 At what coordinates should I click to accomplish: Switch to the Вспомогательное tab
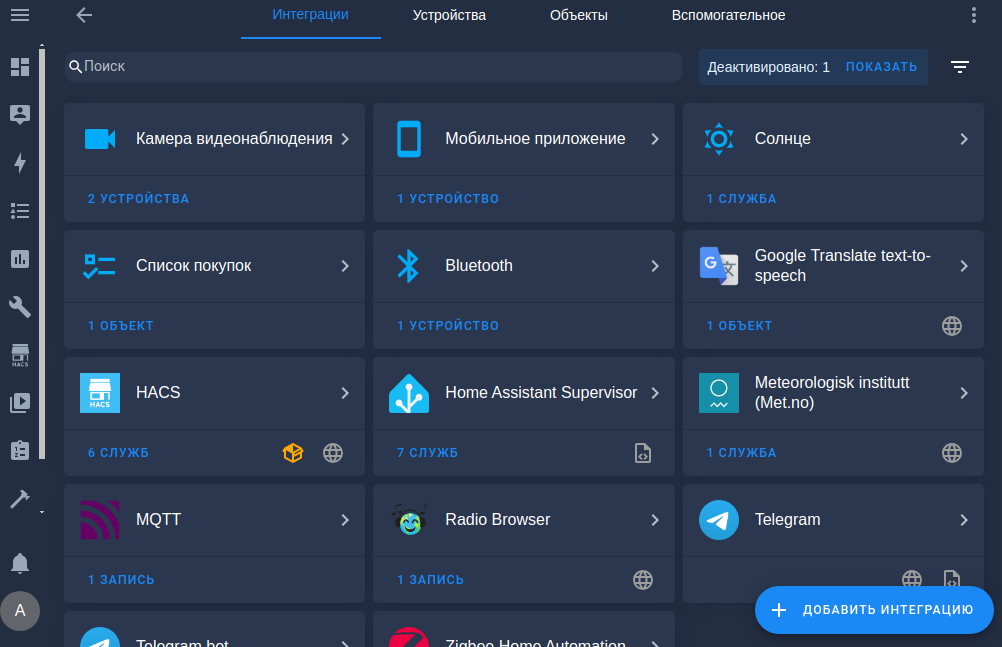[x=728, y=15]
